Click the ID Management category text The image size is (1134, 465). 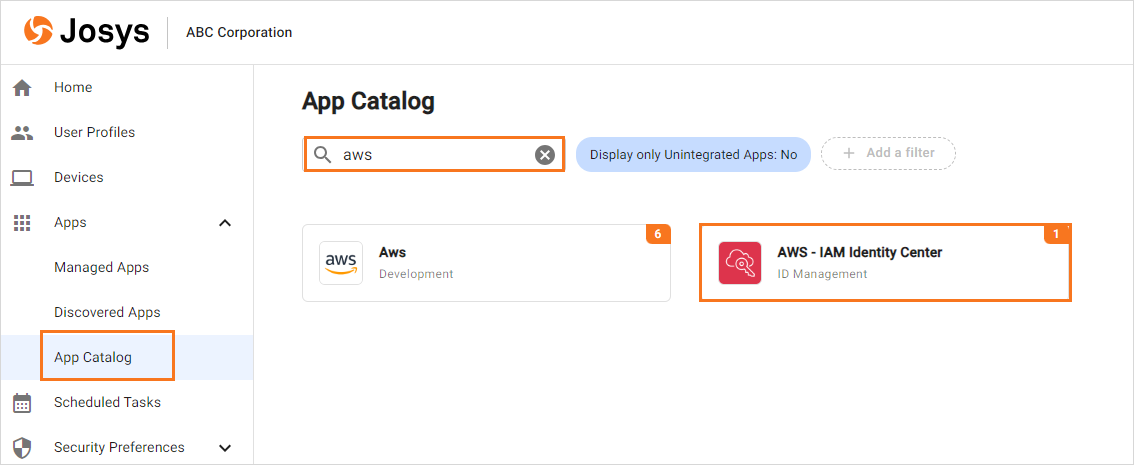[x=822, y=274]
